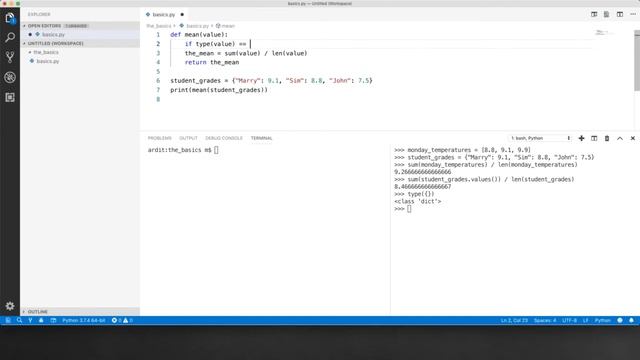The image size is (640, 360).
Task: Collapse the the_basics folder in explorer
Action: (x=46, y=52)
